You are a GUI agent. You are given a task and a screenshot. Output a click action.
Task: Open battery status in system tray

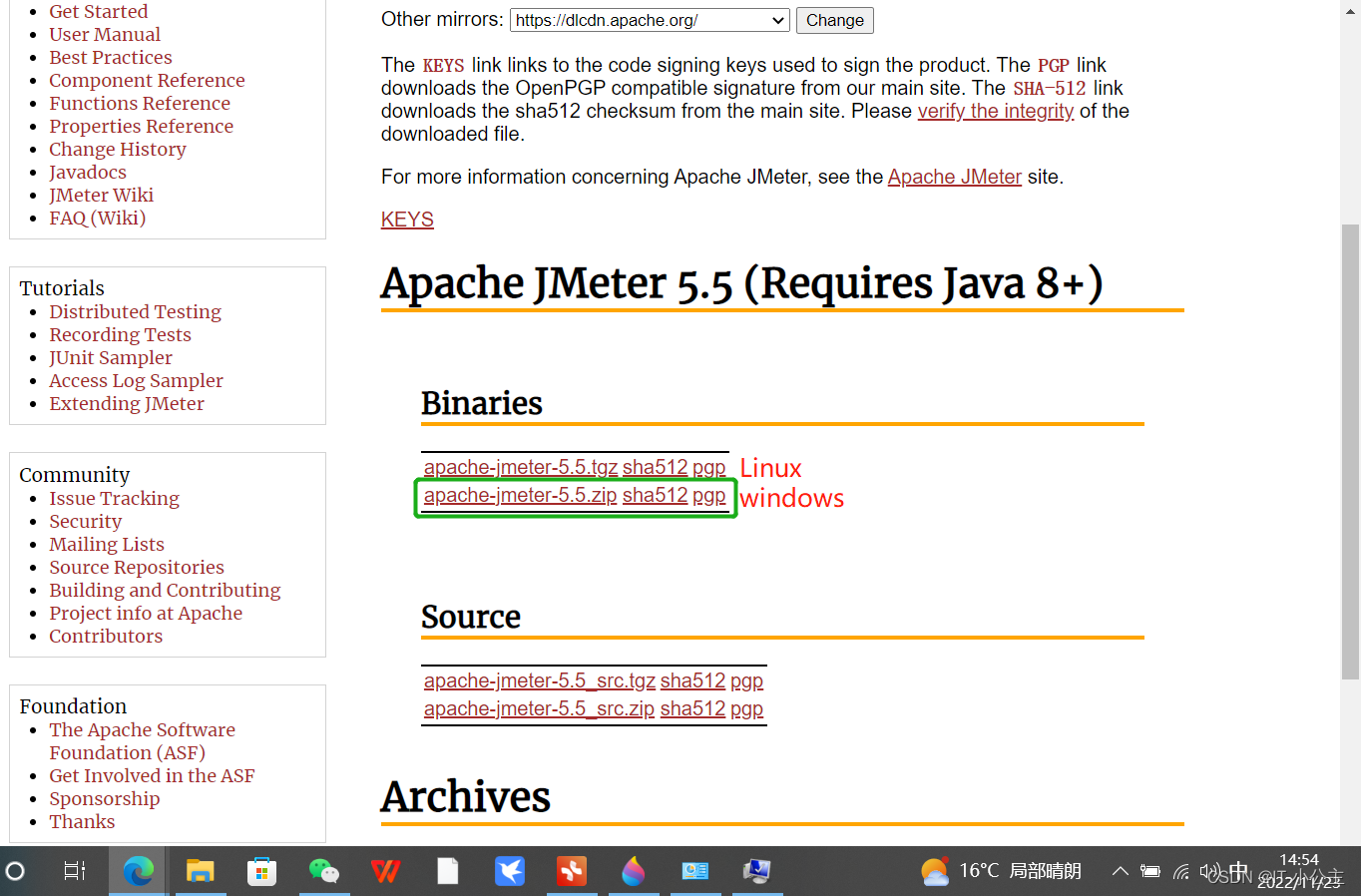click(x=1150, y=871)
